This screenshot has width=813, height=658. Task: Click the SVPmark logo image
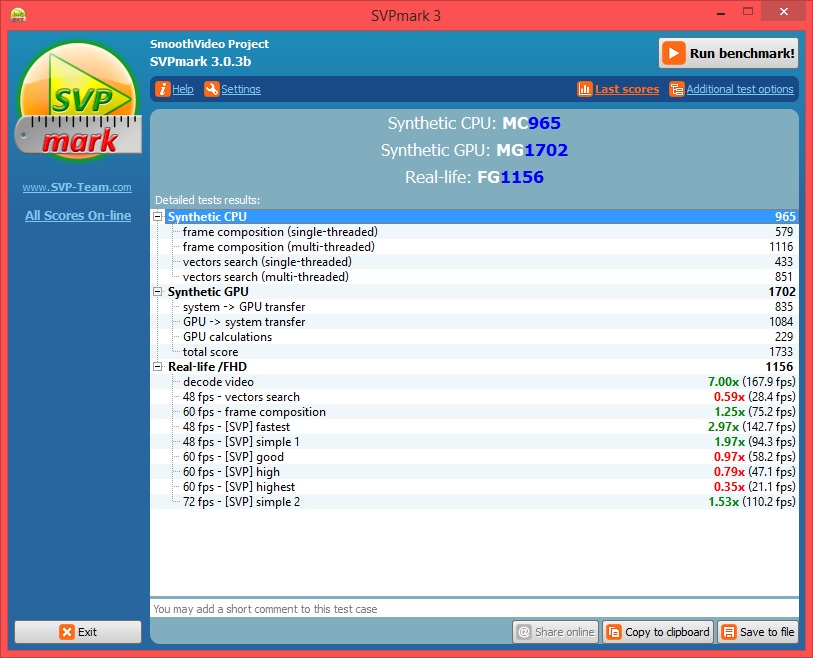coord(77,101)
